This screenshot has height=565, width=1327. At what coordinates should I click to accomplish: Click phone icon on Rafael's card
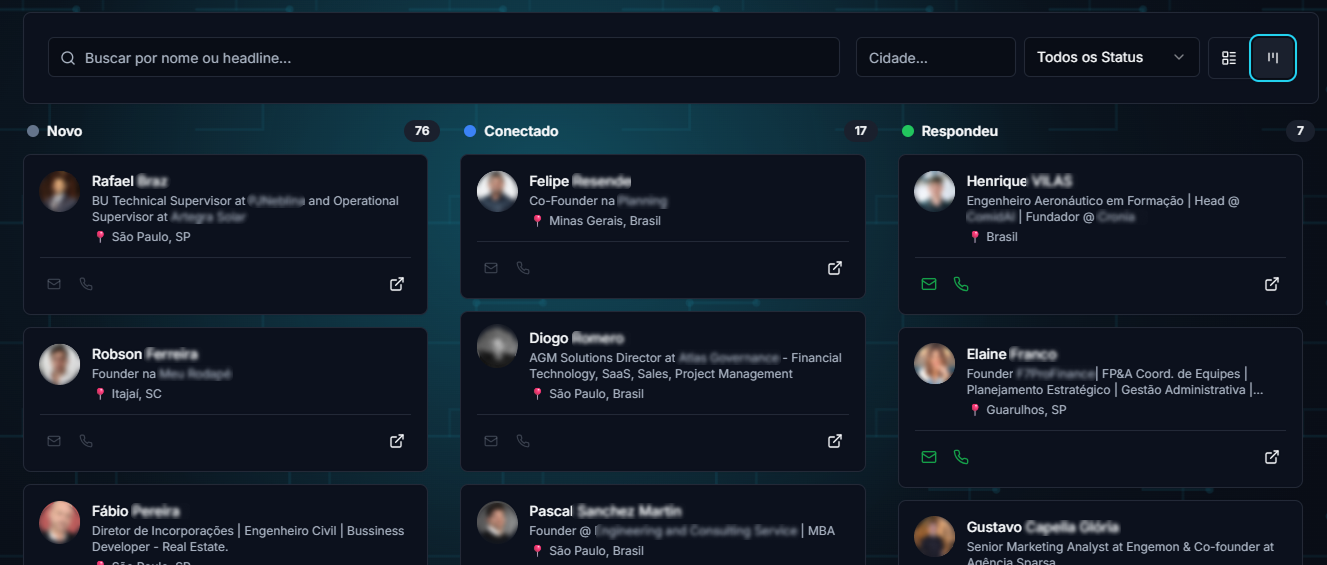pos(86,284)
